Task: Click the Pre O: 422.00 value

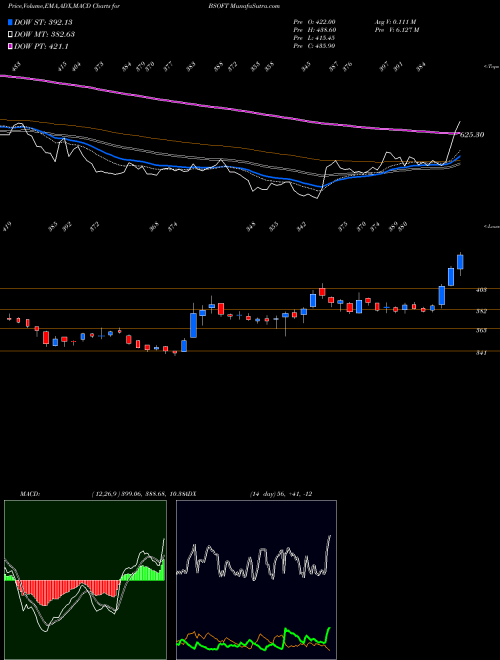Action: (x=314, y=22)
